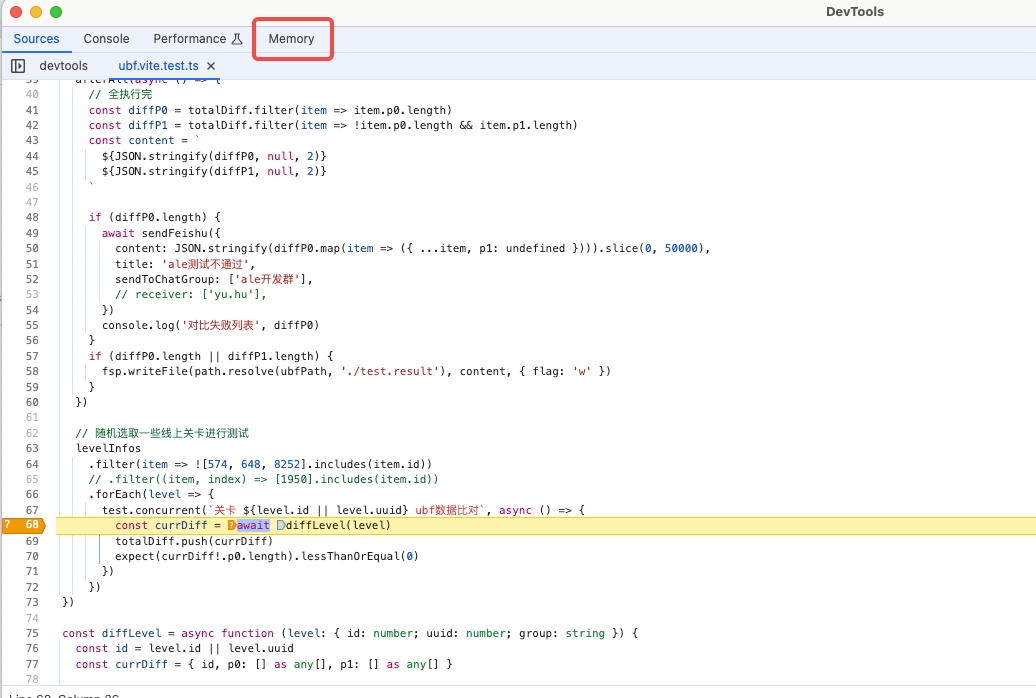This screenshot has height=698, width=1036.
Task: Click the inline breakpoint marker before diffLevel(level)
Action: (x=281, y=525)
